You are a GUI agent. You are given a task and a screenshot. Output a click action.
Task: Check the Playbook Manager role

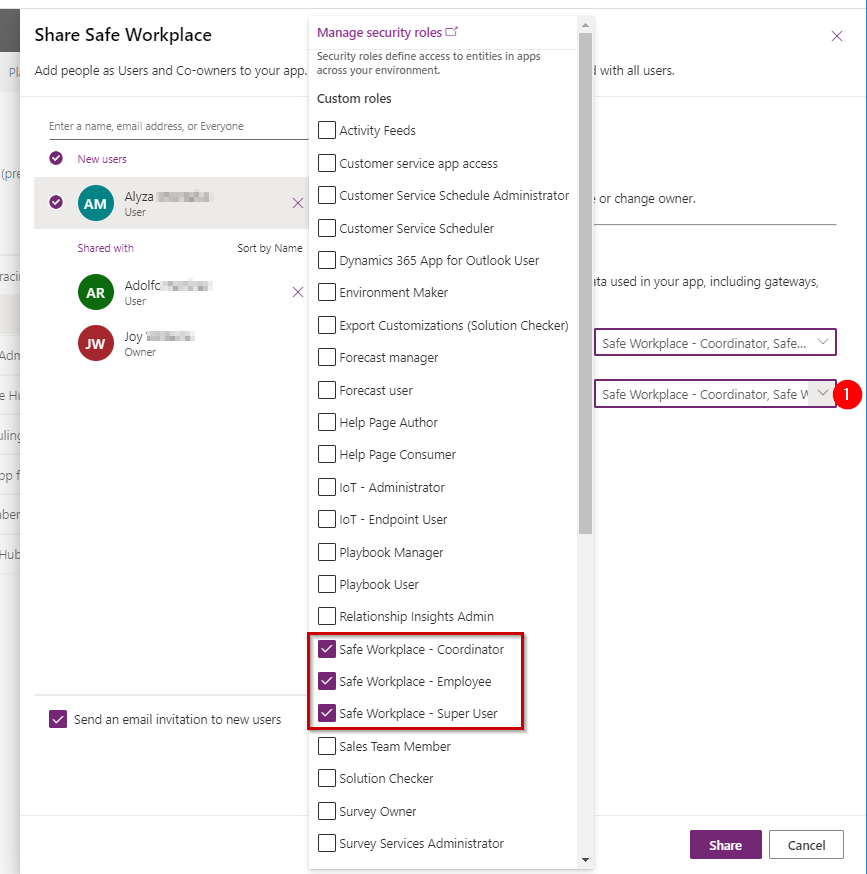(x=327, y=552)
